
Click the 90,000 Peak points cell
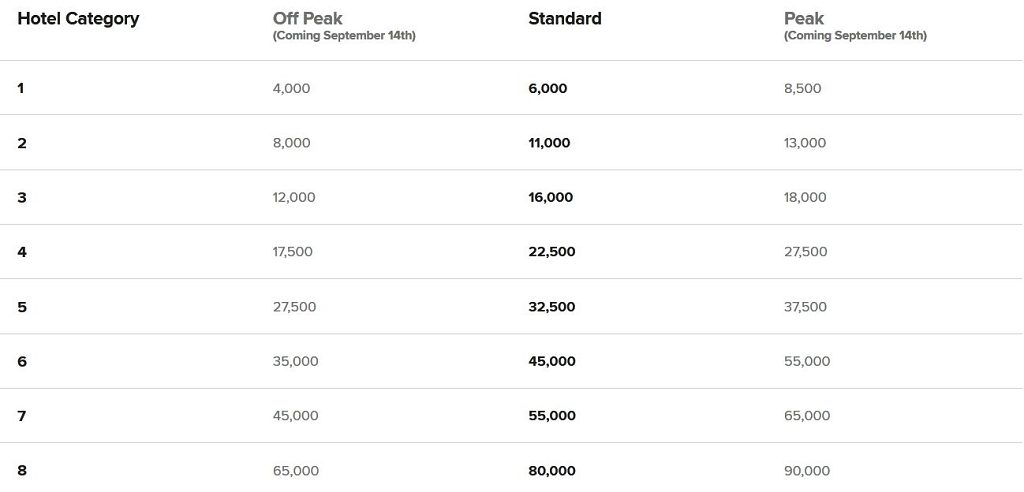coord(807,470)
